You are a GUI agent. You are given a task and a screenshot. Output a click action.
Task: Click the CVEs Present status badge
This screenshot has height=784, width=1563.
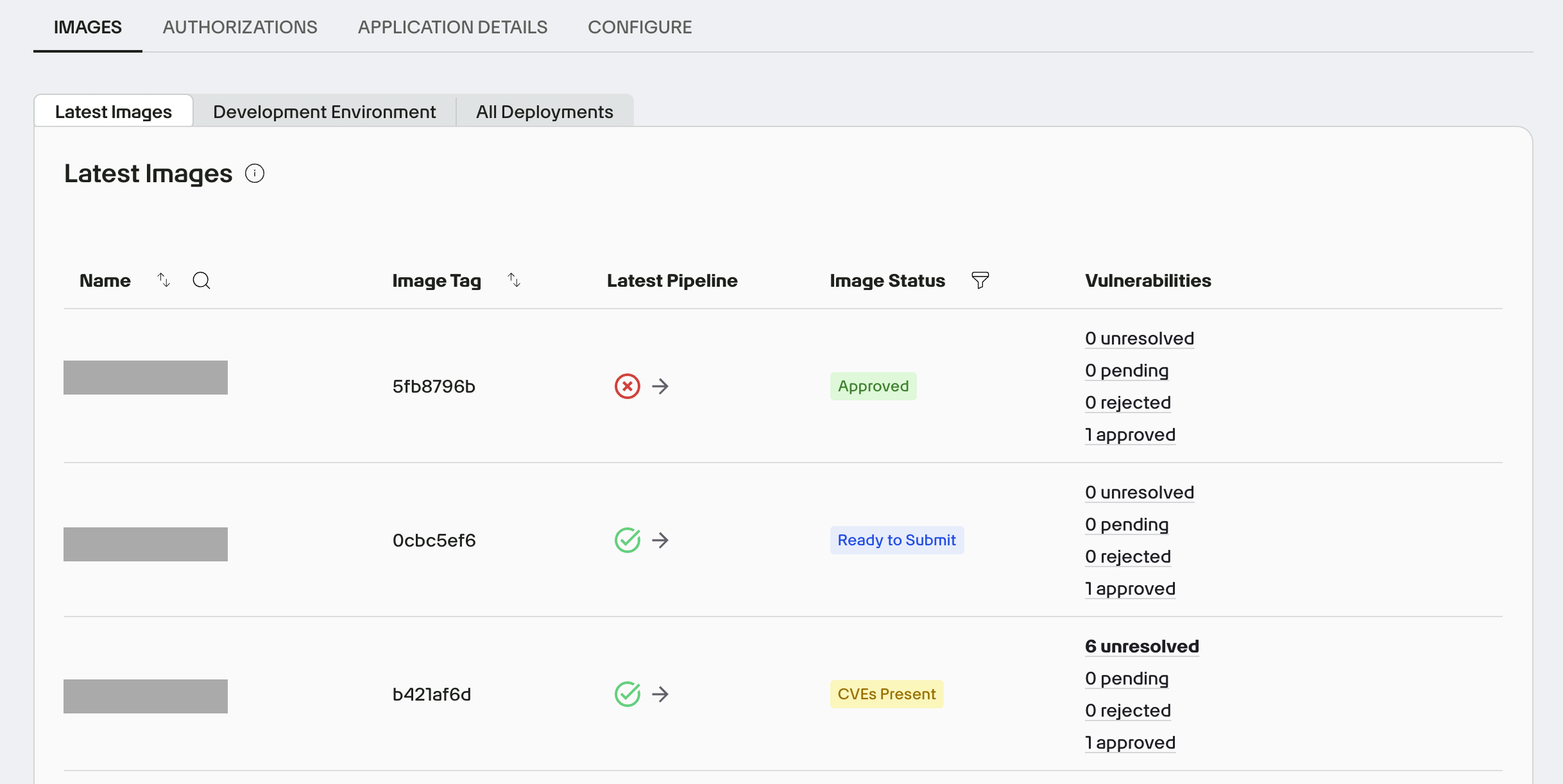coord(886,694)
